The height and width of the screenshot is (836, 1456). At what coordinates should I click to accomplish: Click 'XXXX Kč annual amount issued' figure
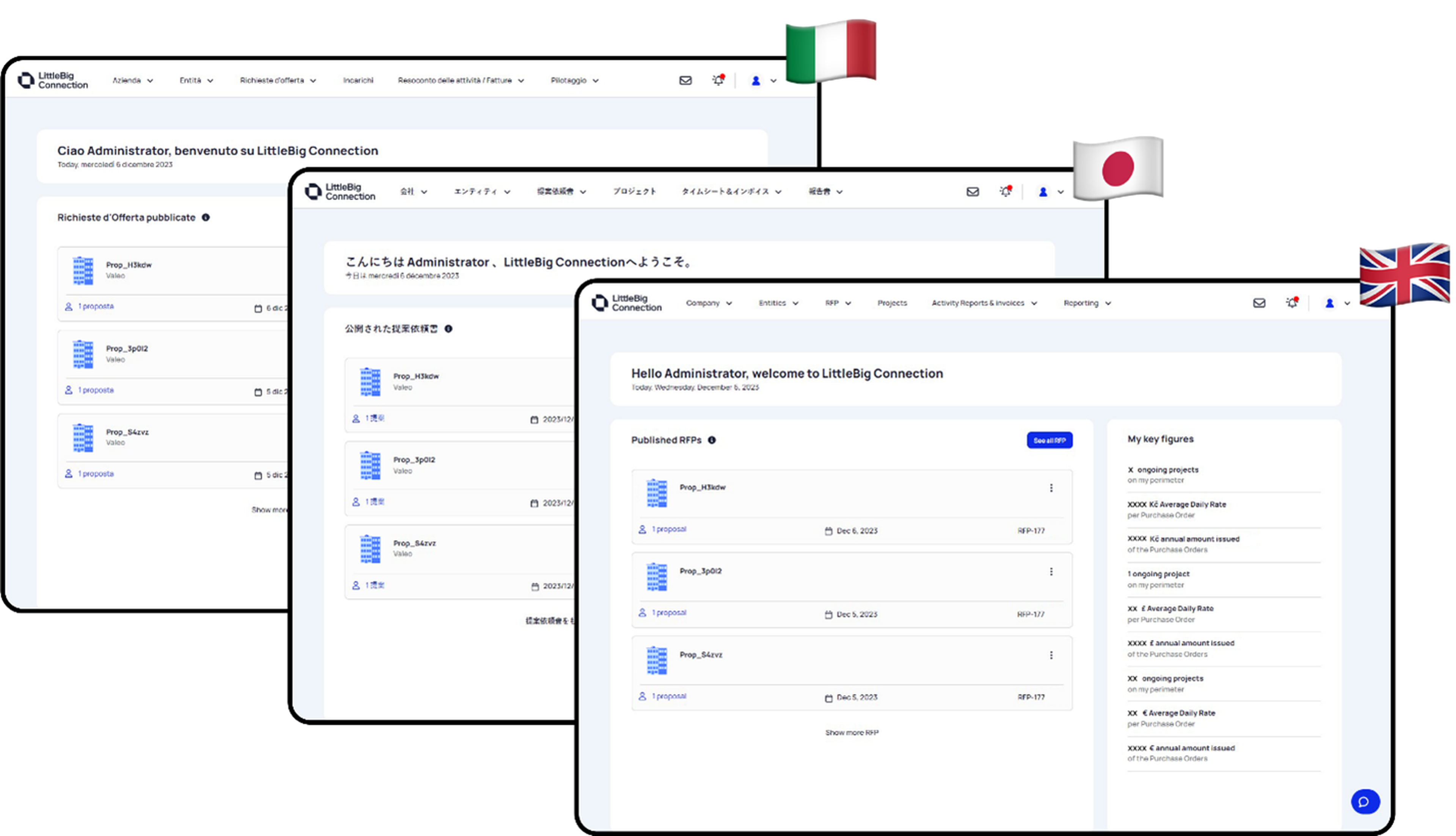tap(1183, 539)
